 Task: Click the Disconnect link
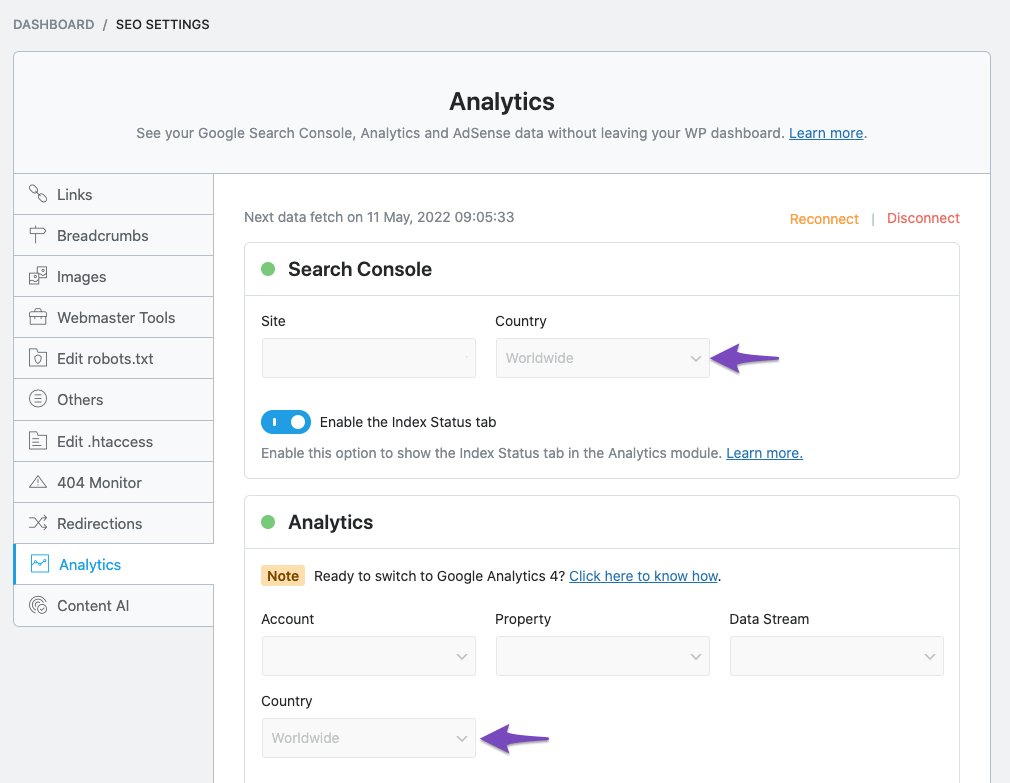pos(923,218)
